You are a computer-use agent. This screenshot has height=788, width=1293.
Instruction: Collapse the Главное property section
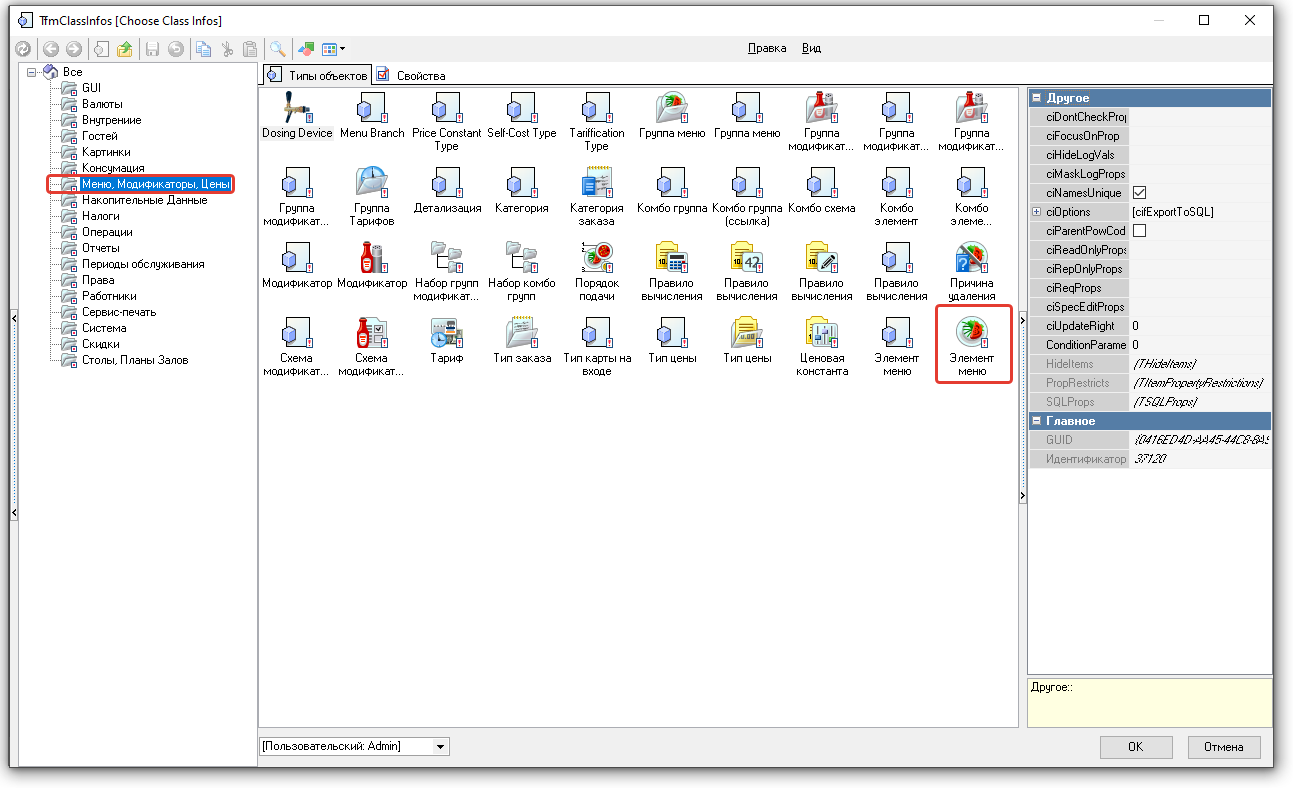point(1037,421)
